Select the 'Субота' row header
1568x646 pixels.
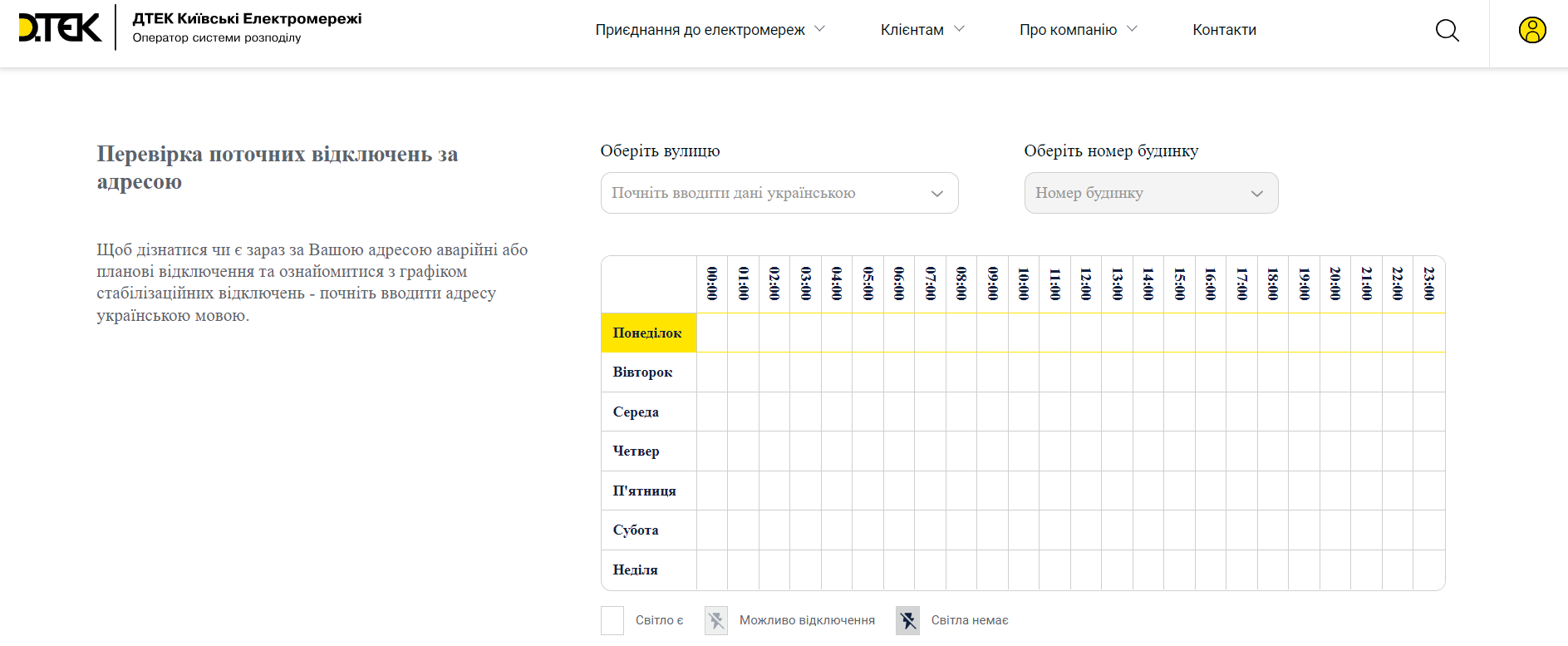tap(648, 530)
